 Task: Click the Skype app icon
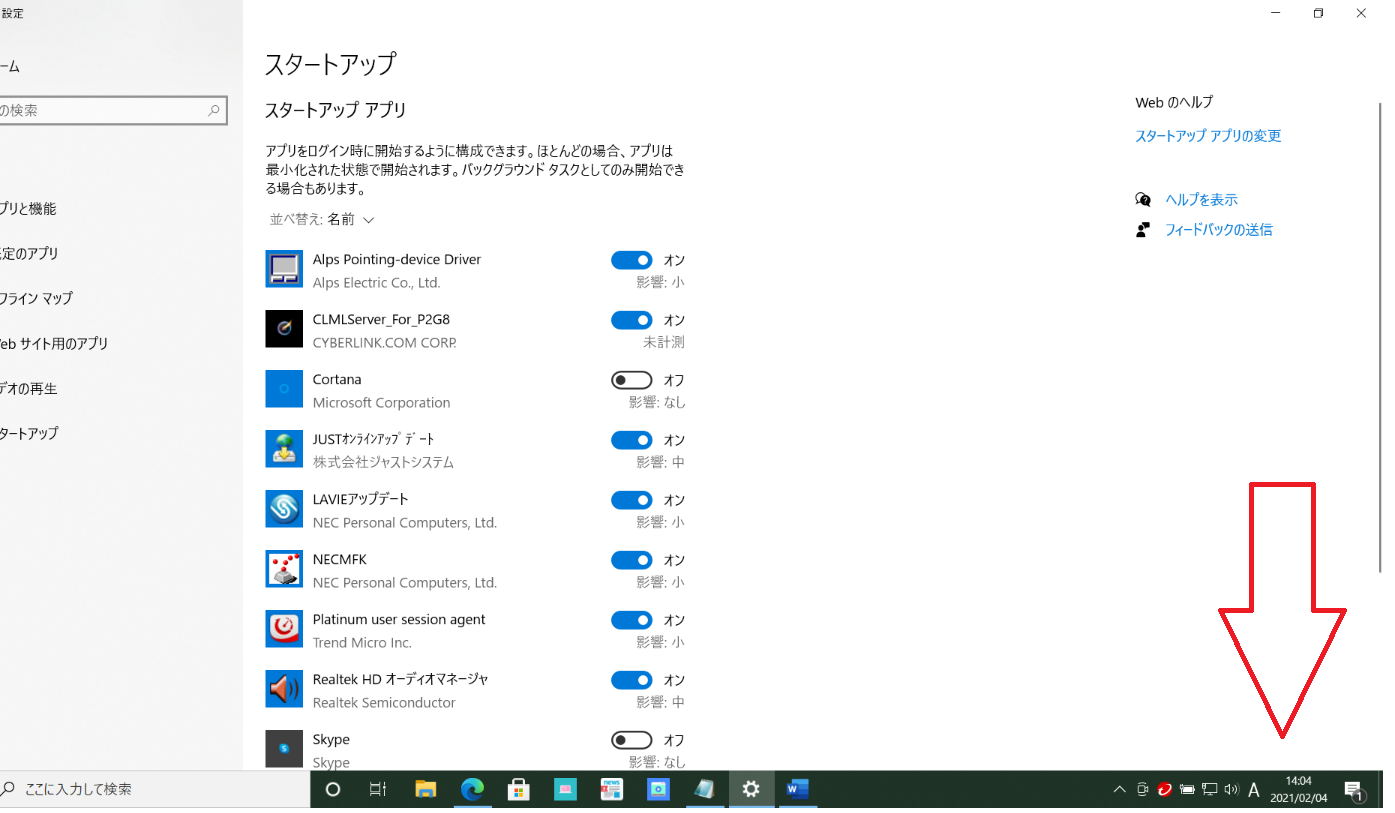pyautogui.click(x=284, y=749)
